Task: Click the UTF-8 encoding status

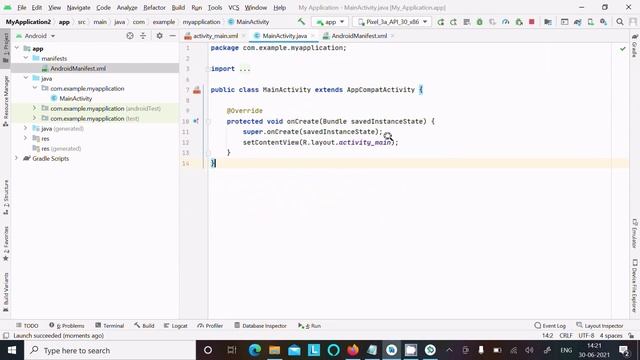Action: [x=586, y=336]
